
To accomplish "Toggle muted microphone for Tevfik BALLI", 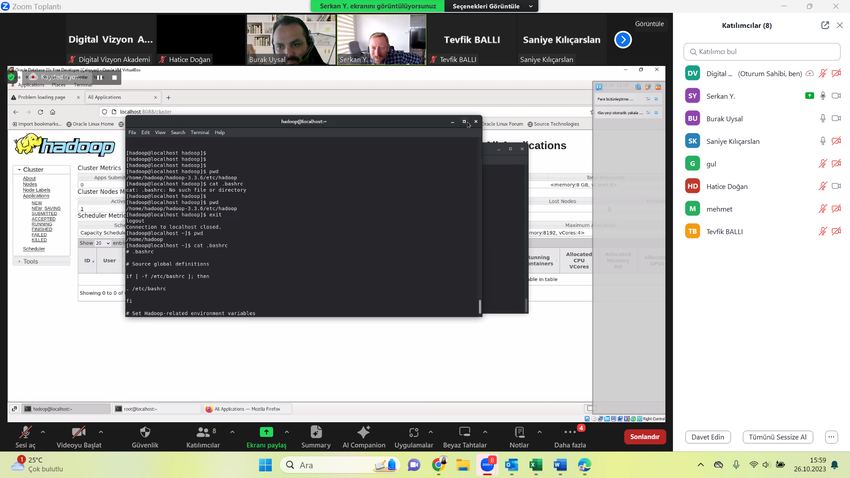I will tap(823, 231).
